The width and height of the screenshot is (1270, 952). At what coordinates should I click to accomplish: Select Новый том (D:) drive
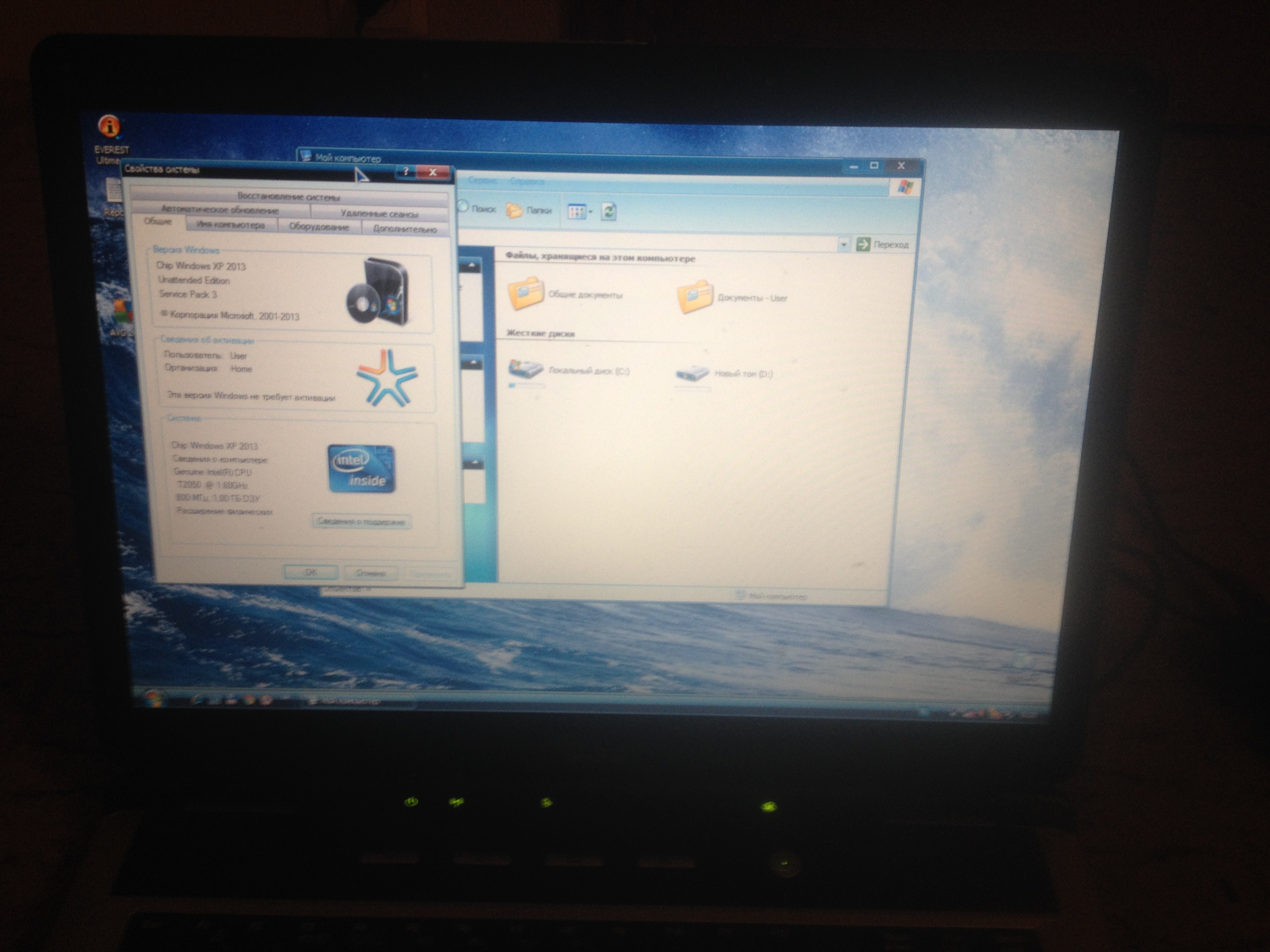pos(693,374)
